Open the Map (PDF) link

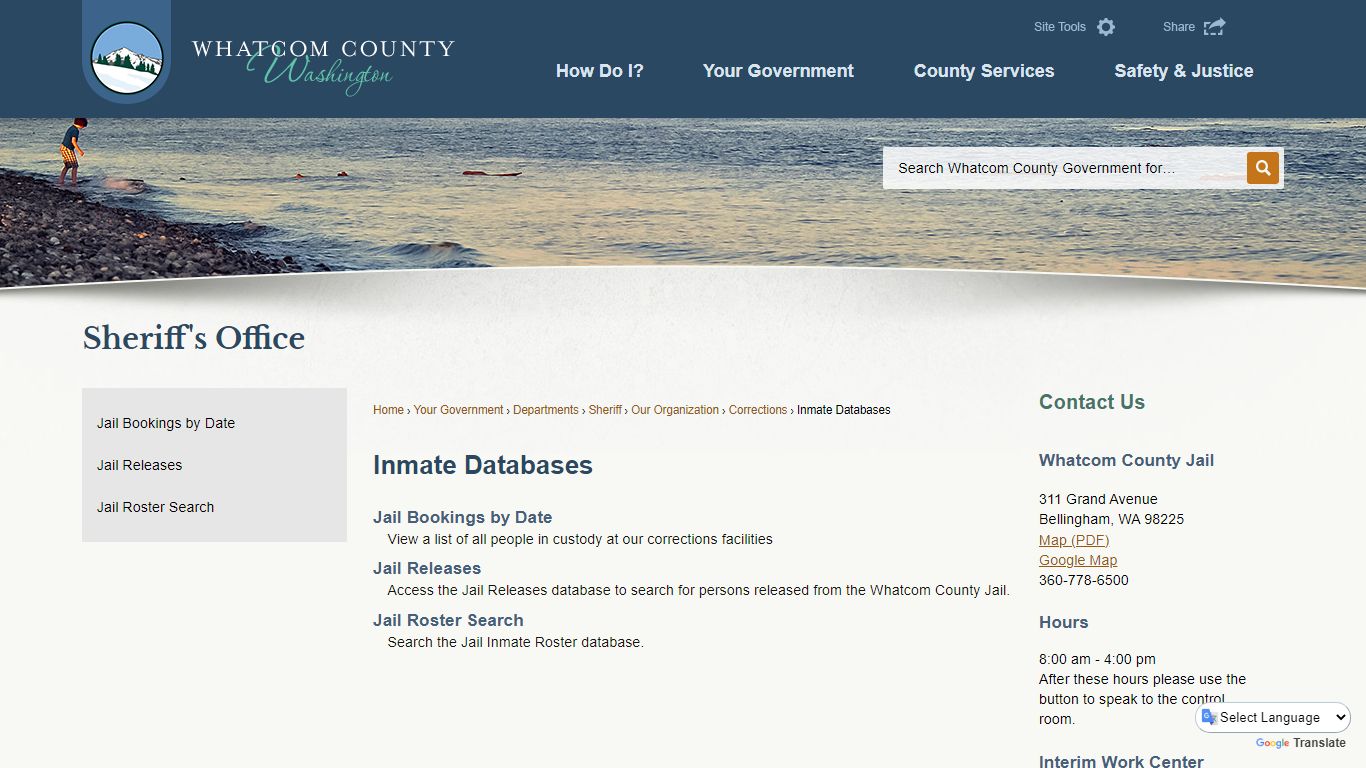click(x=1073, y=539)
